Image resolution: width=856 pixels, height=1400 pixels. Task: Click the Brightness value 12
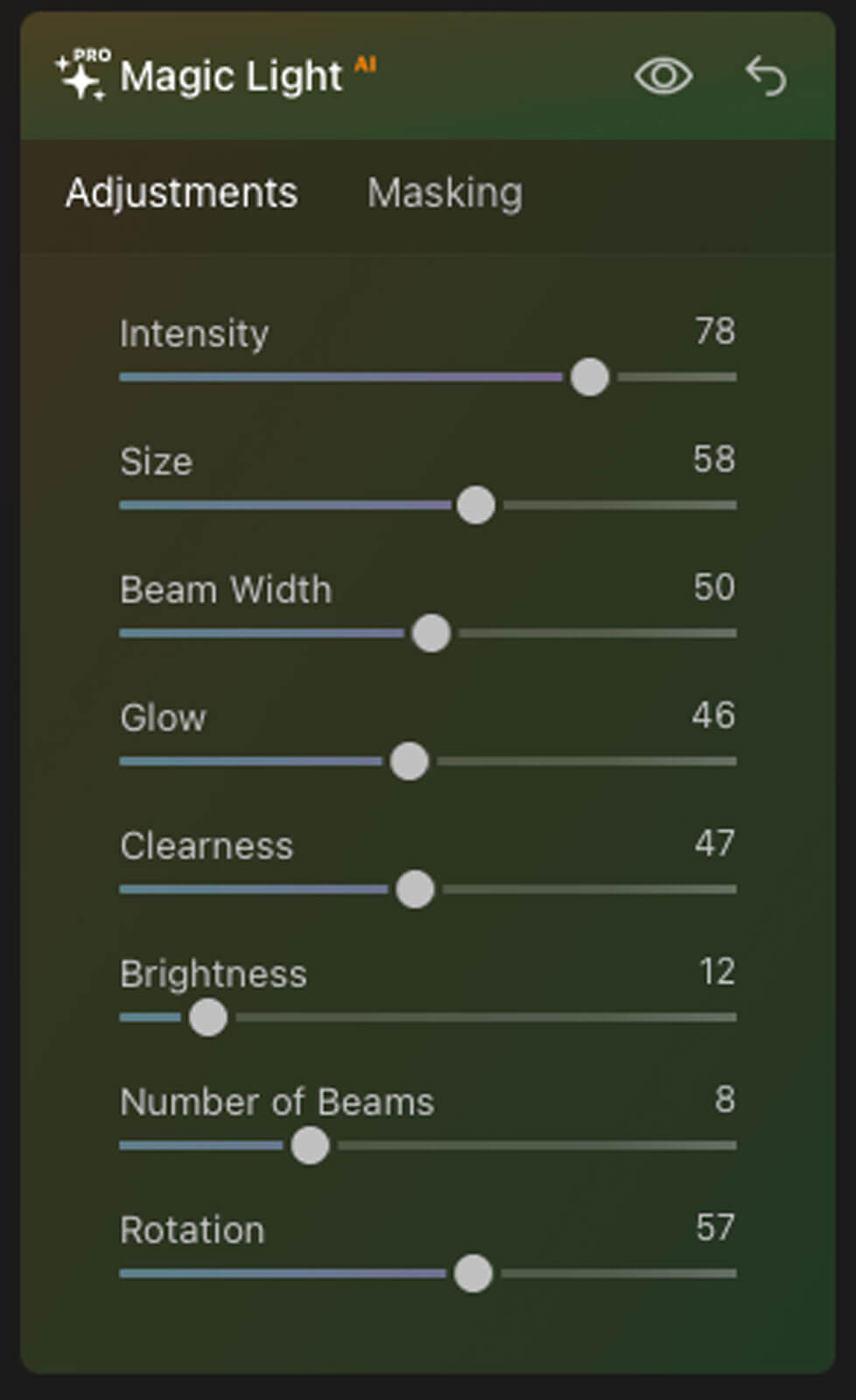tap(716, 971)
